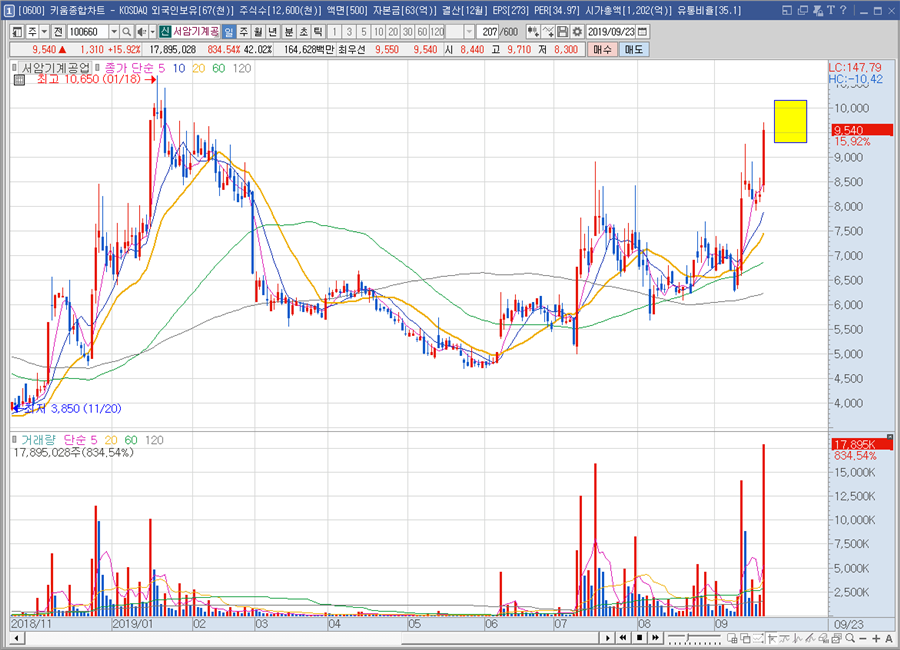Click the leftmost chart layout icon in the toolbar
This screenshot has height=650, width=900.
pyautogui.click(x=17, y=32)
